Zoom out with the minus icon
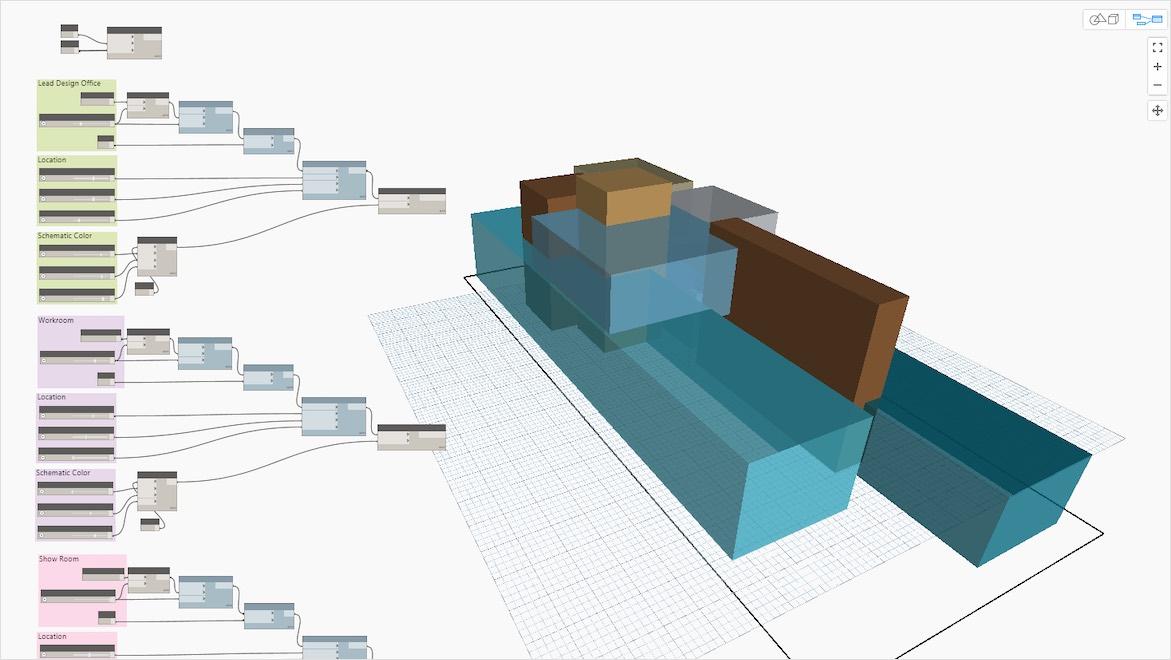Screen dimensions: 1171x660 [1158, 85]
